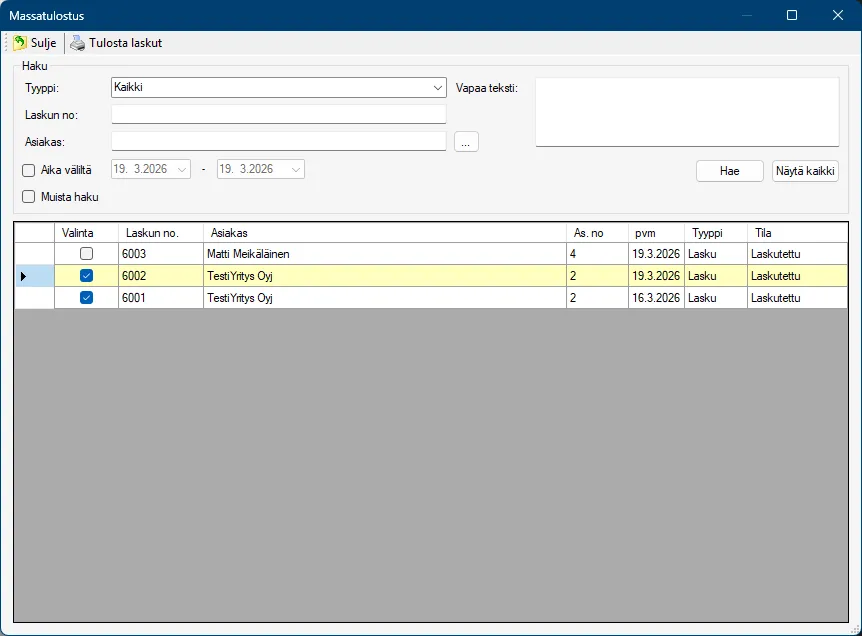Expand the start date picker dropdown

tap(182, 170)
